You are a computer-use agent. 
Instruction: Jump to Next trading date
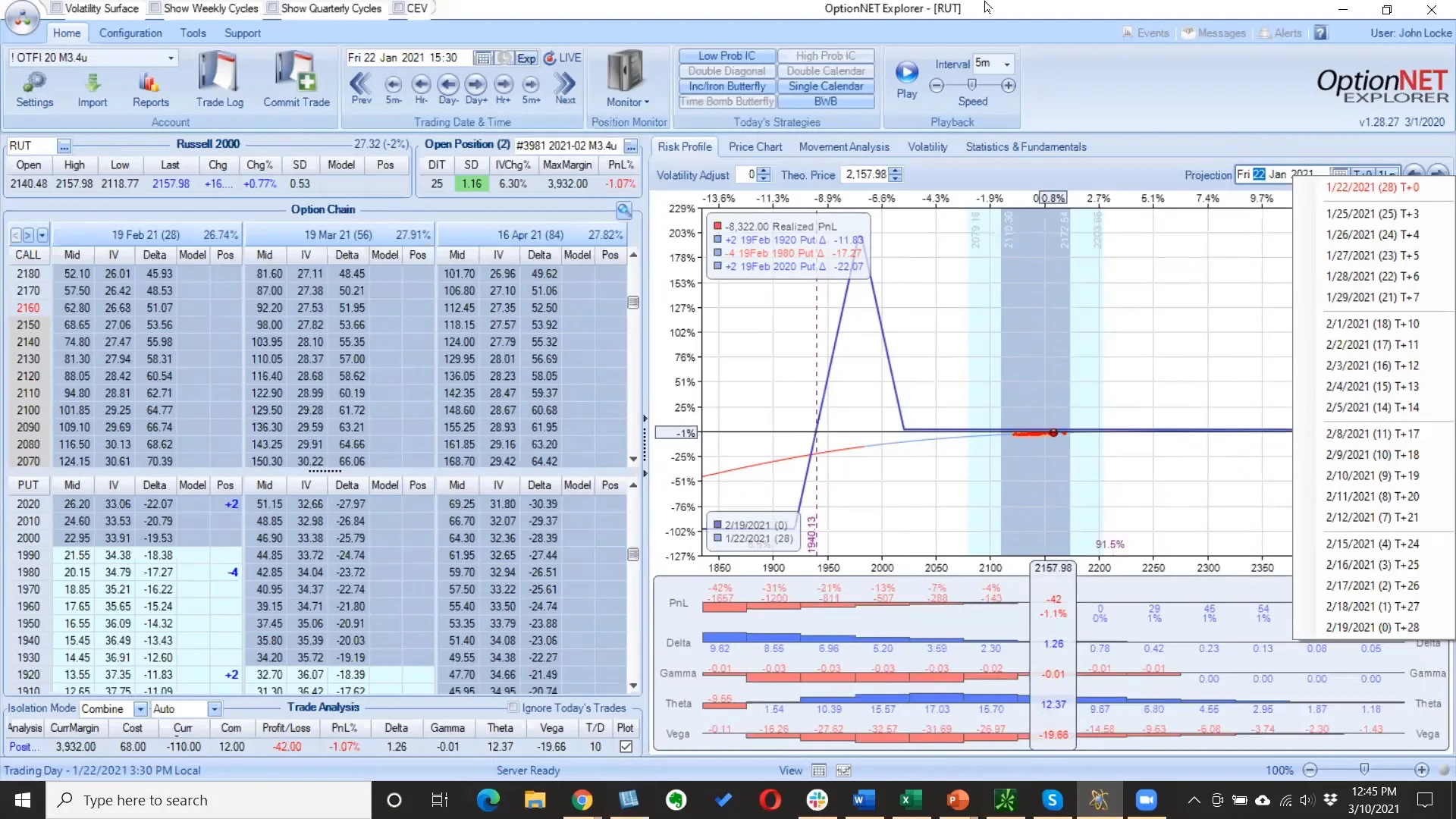coord(565,87)
